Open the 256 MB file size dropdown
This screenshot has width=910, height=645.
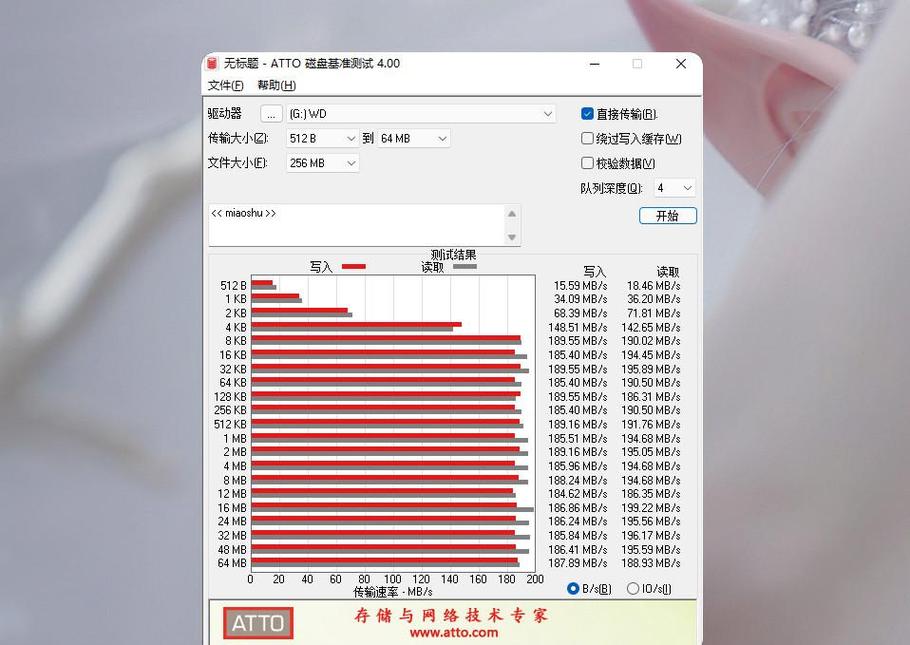coord(322,163)
